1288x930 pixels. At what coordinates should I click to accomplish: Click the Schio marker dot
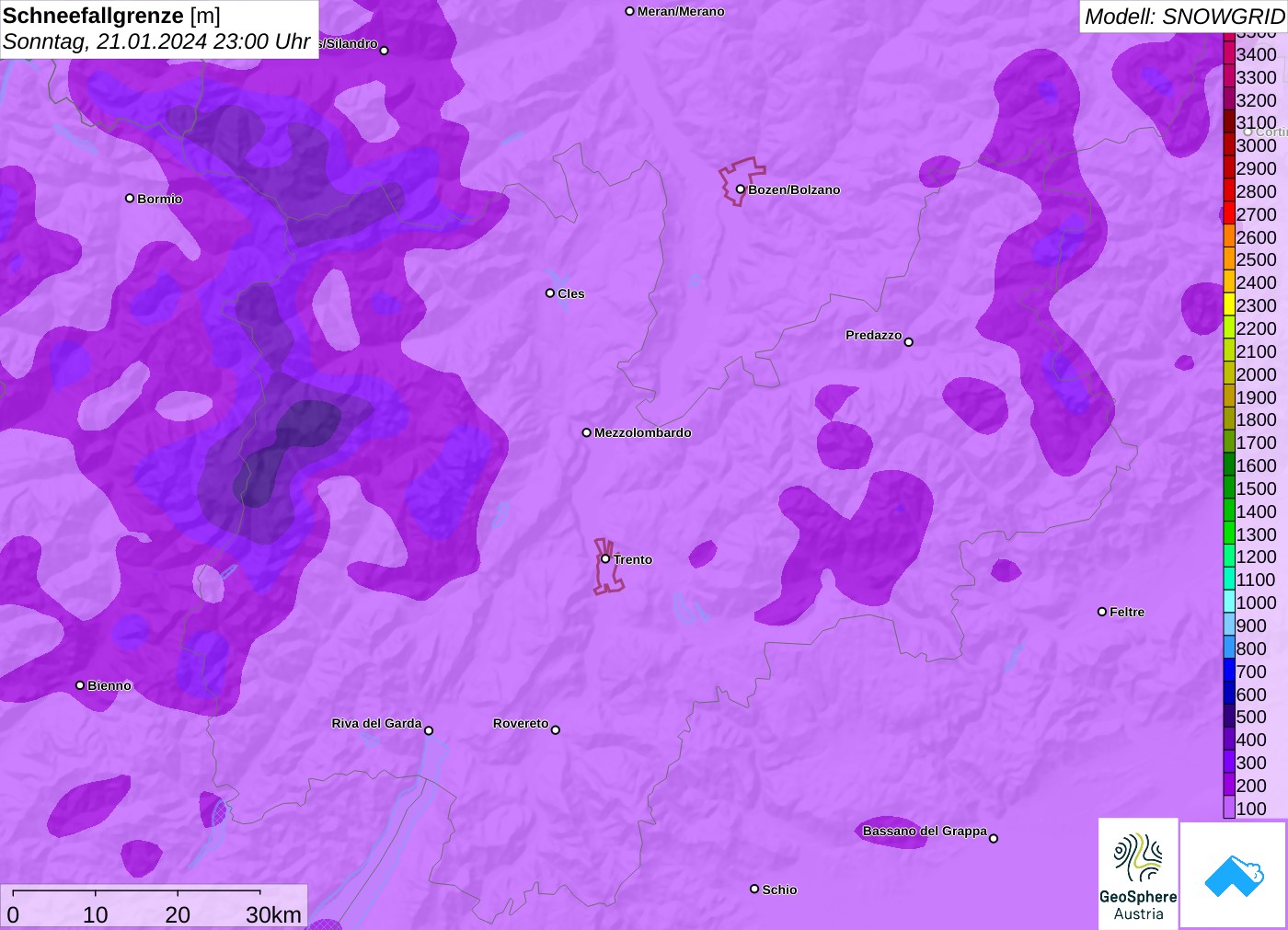(754, 889)
